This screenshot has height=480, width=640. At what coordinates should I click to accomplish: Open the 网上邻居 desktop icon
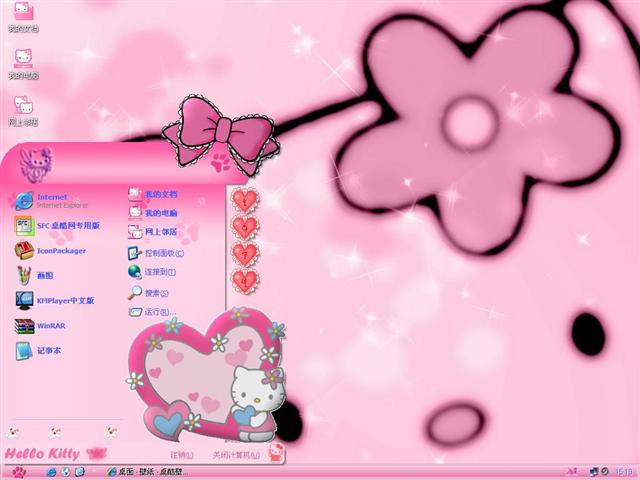[x=23, y=111]
